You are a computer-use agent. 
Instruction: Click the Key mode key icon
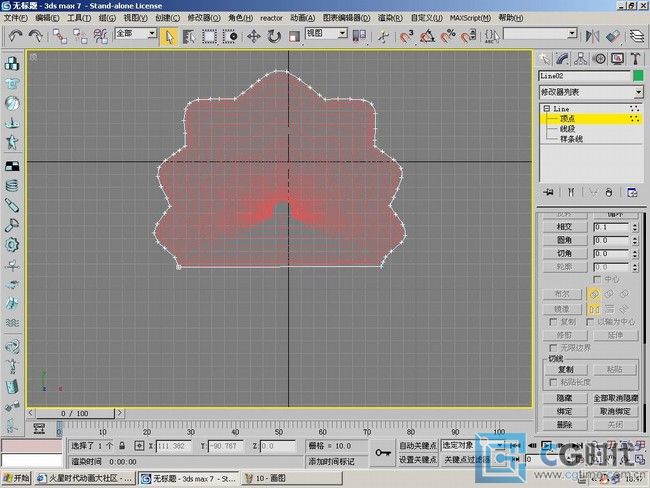point(383,453)
